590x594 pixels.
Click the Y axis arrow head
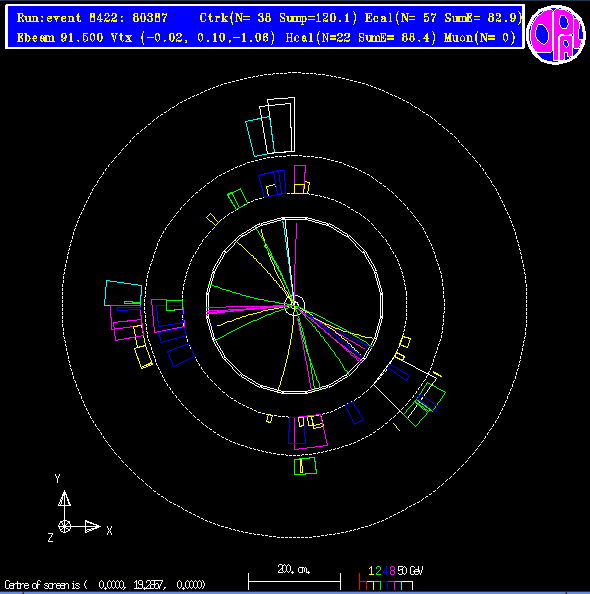(x=64, y=498)
